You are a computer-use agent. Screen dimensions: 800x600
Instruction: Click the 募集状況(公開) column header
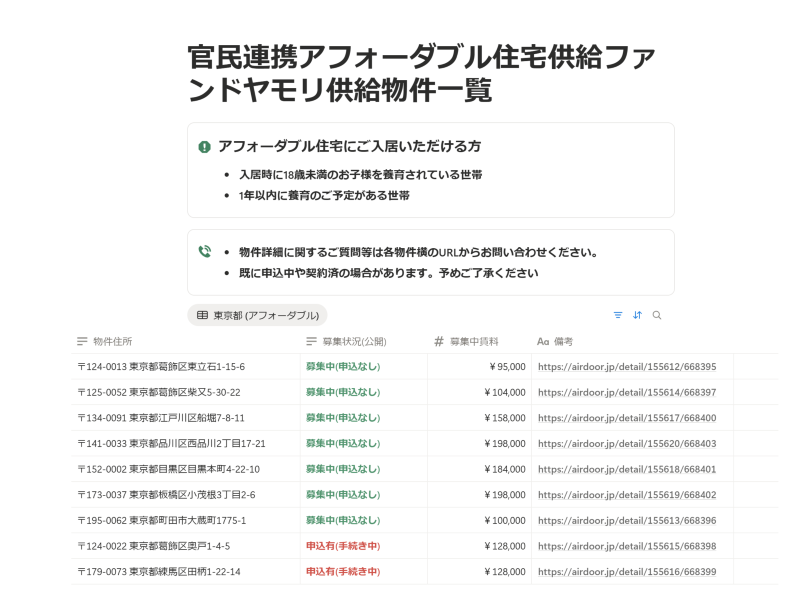364,341
